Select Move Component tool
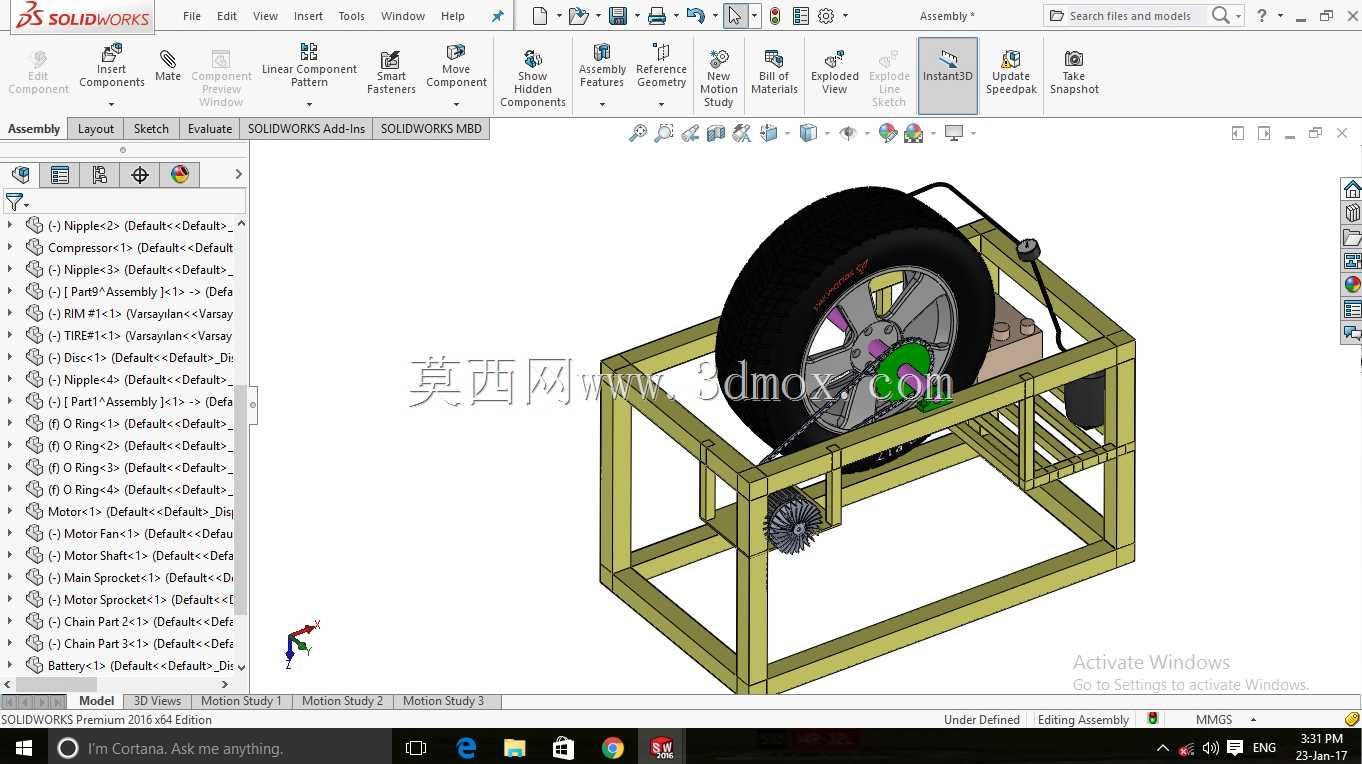Viewport: 1362px width, 764px height. (x=456, y=66)
